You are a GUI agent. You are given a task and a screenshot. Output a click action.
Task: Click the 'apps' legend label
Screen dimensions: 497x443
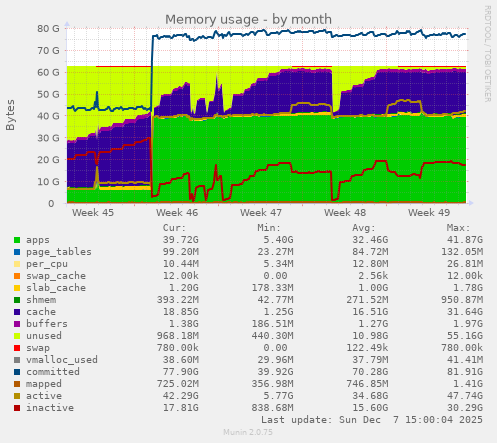coord(38,240)
